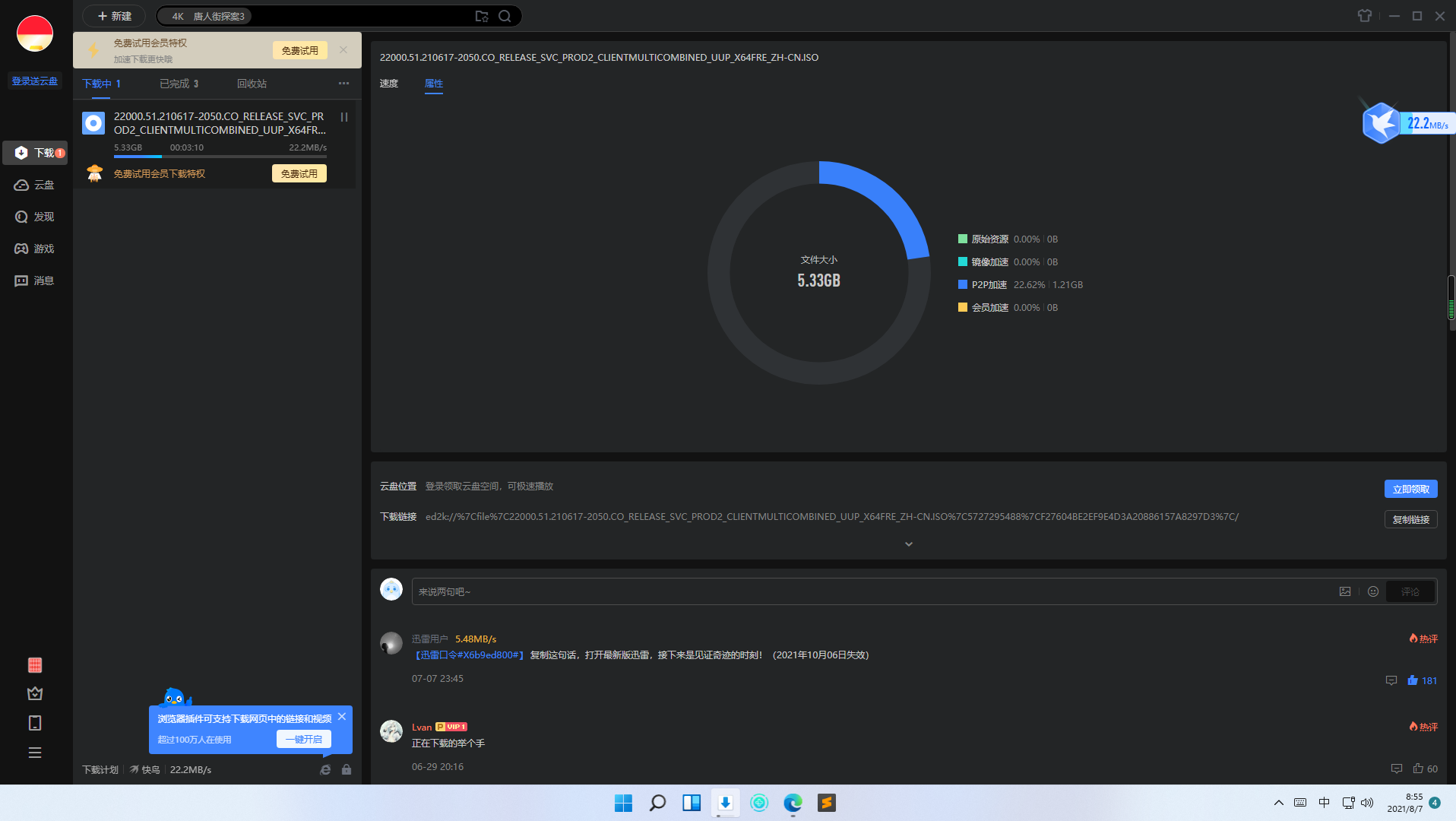
Task: Open Lvan's avatar
Action: [x=391, y=731]
